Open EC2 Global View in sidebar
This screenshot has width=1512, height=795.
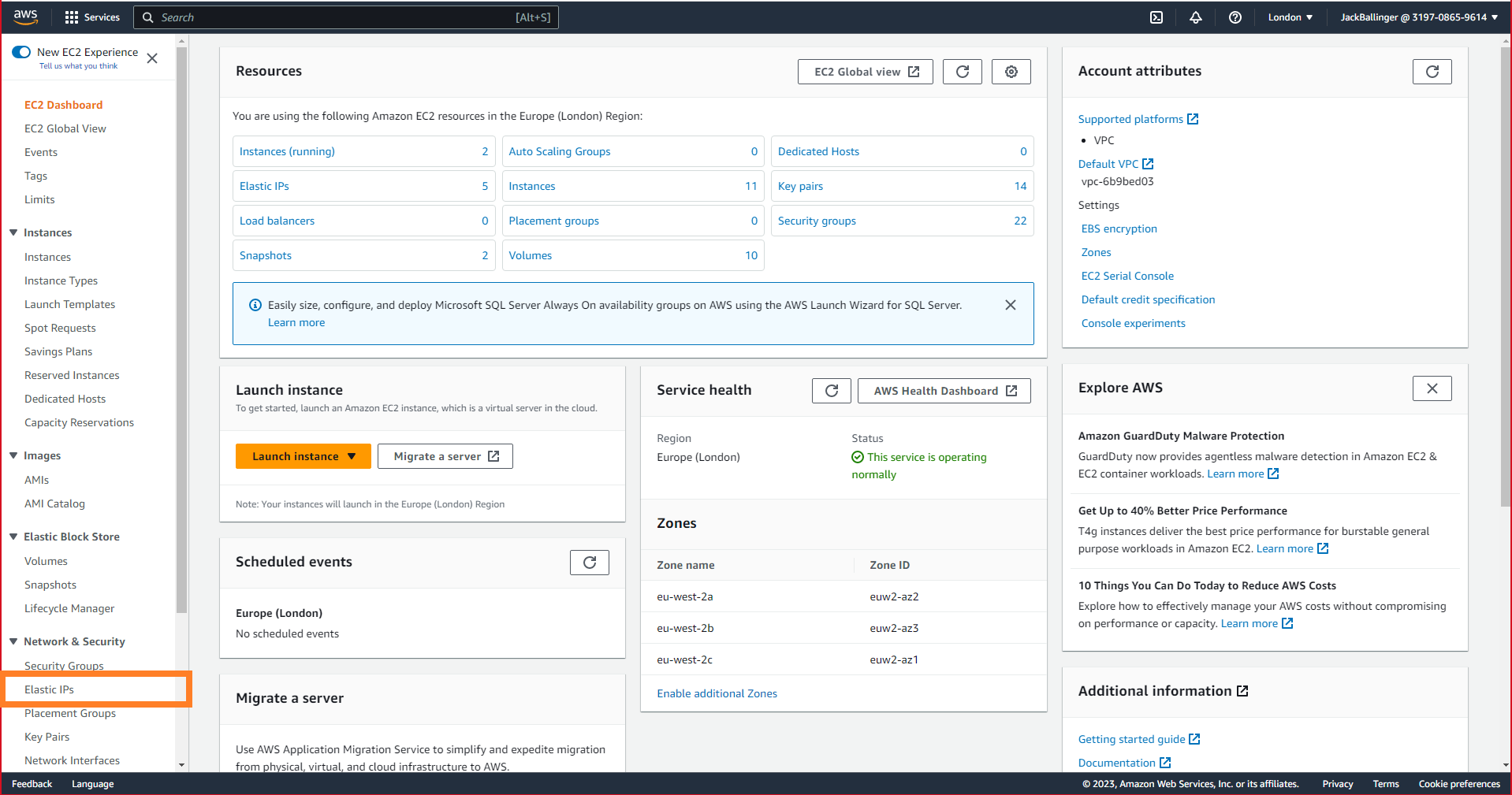point(65,128)
